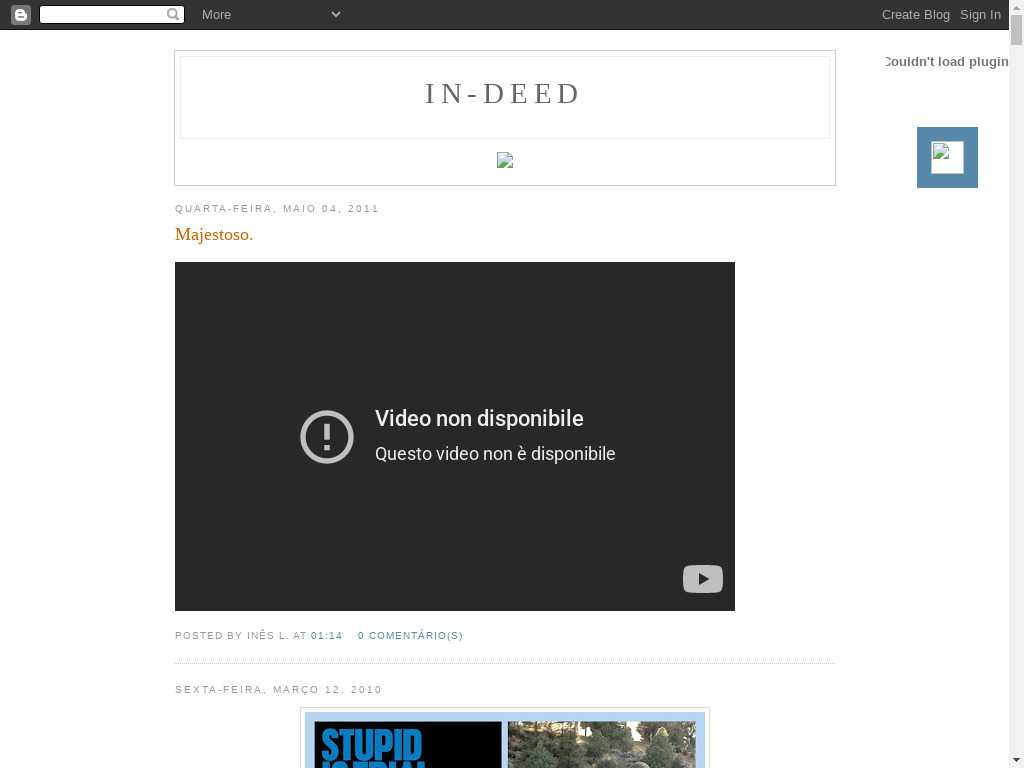The width and height of the screenshot is (1024, 768).
Task: Go to Sign In
Action: coord(980,14)
